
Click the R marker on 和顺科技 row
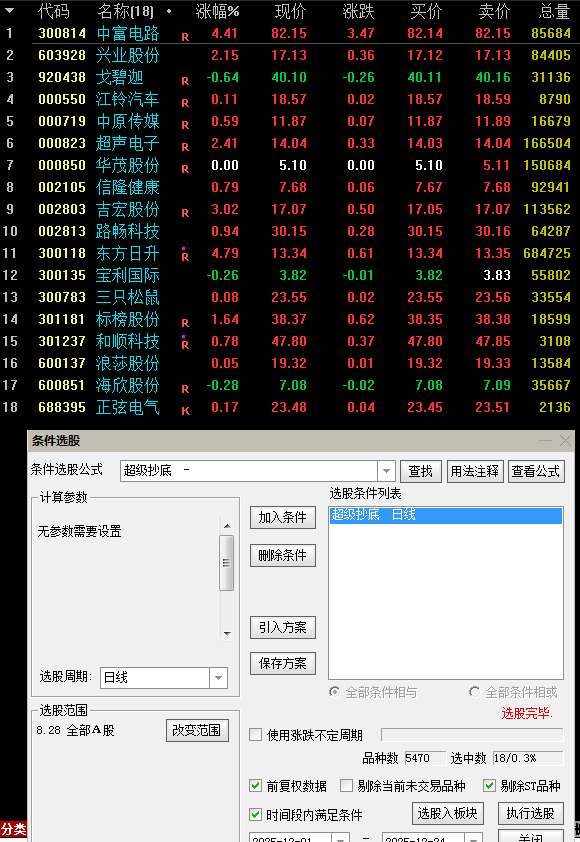(185, 345)
